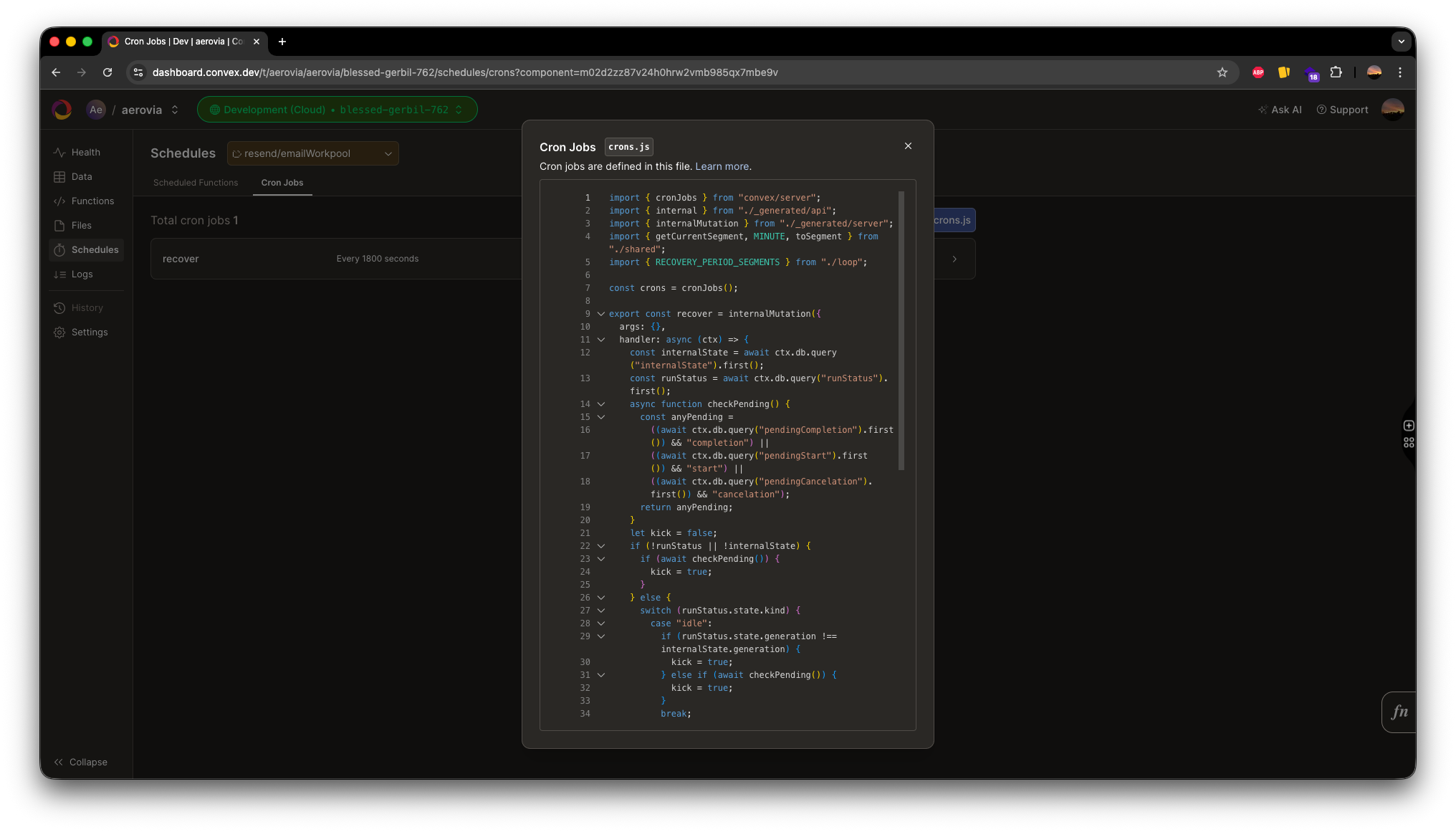Open Health page in sidebar
The image size is (1456, 832).
click(85, 153)
